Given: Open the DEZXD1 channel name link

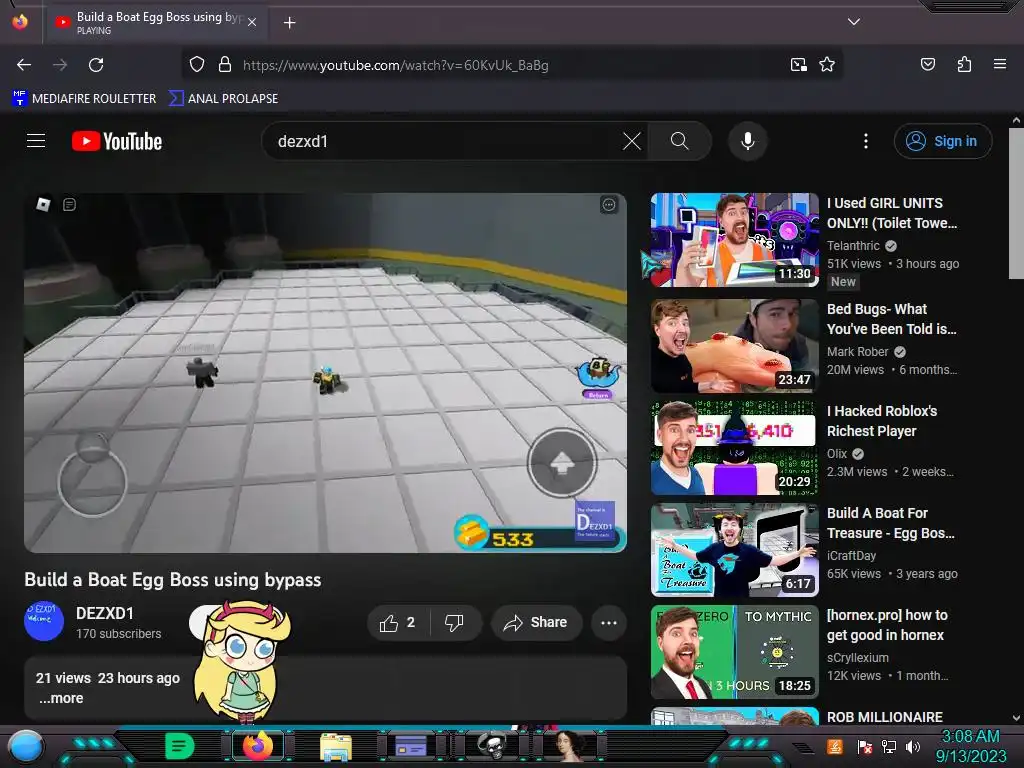Looking at the screenshot, I should [x=104, y=613].
